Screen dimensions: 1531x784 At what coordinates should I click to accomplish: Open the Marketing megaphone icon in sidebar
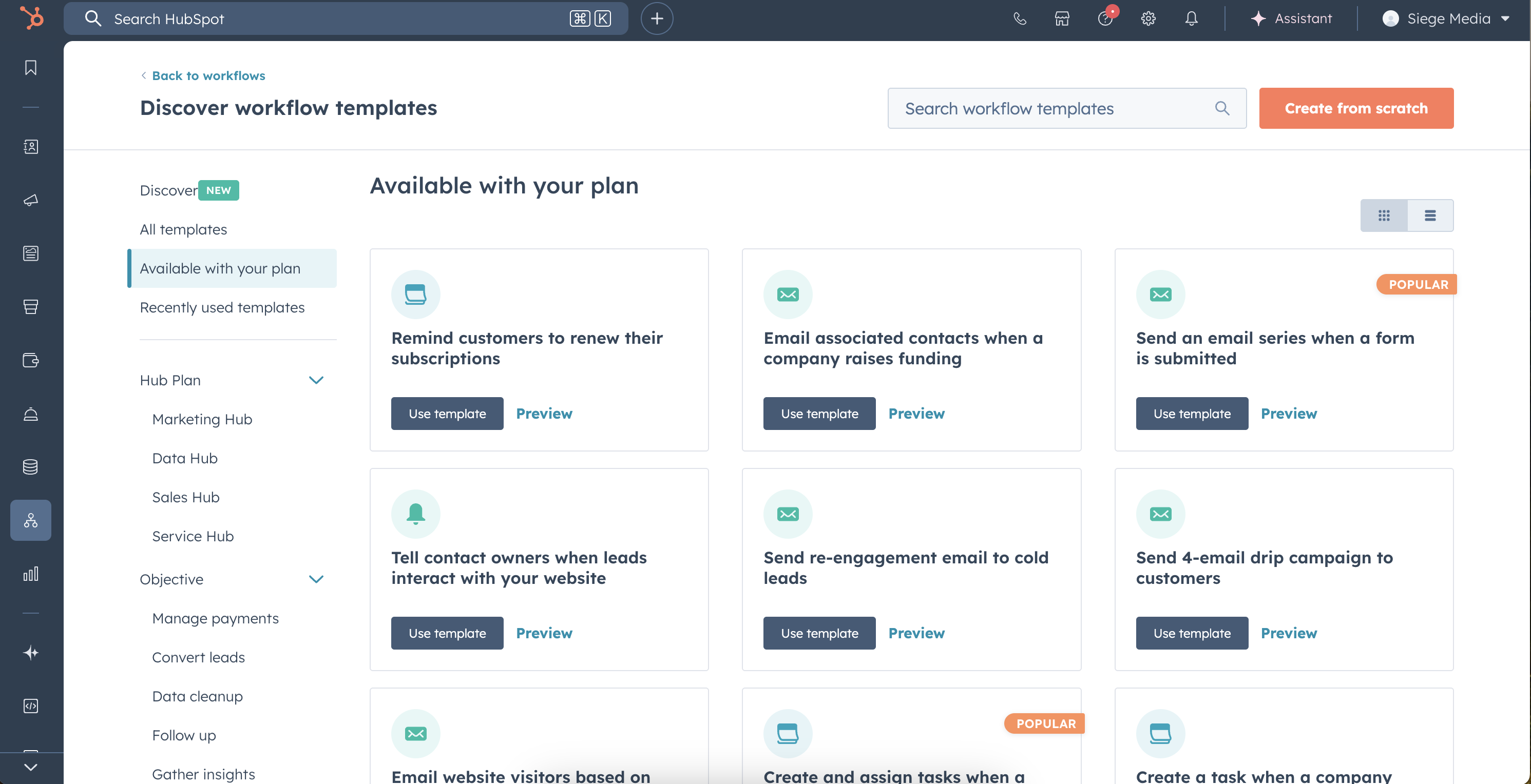pyautogui.click(x=30, y=200)
